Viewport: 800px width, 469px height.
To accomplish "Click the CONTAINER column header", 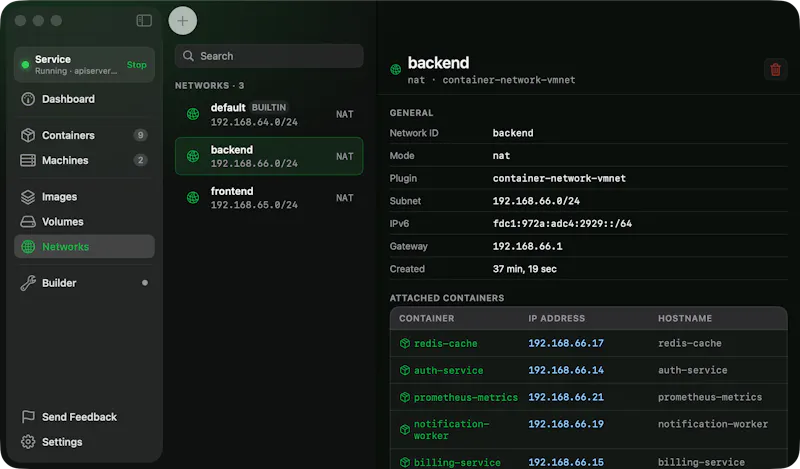I will click(x=427, y=318).
